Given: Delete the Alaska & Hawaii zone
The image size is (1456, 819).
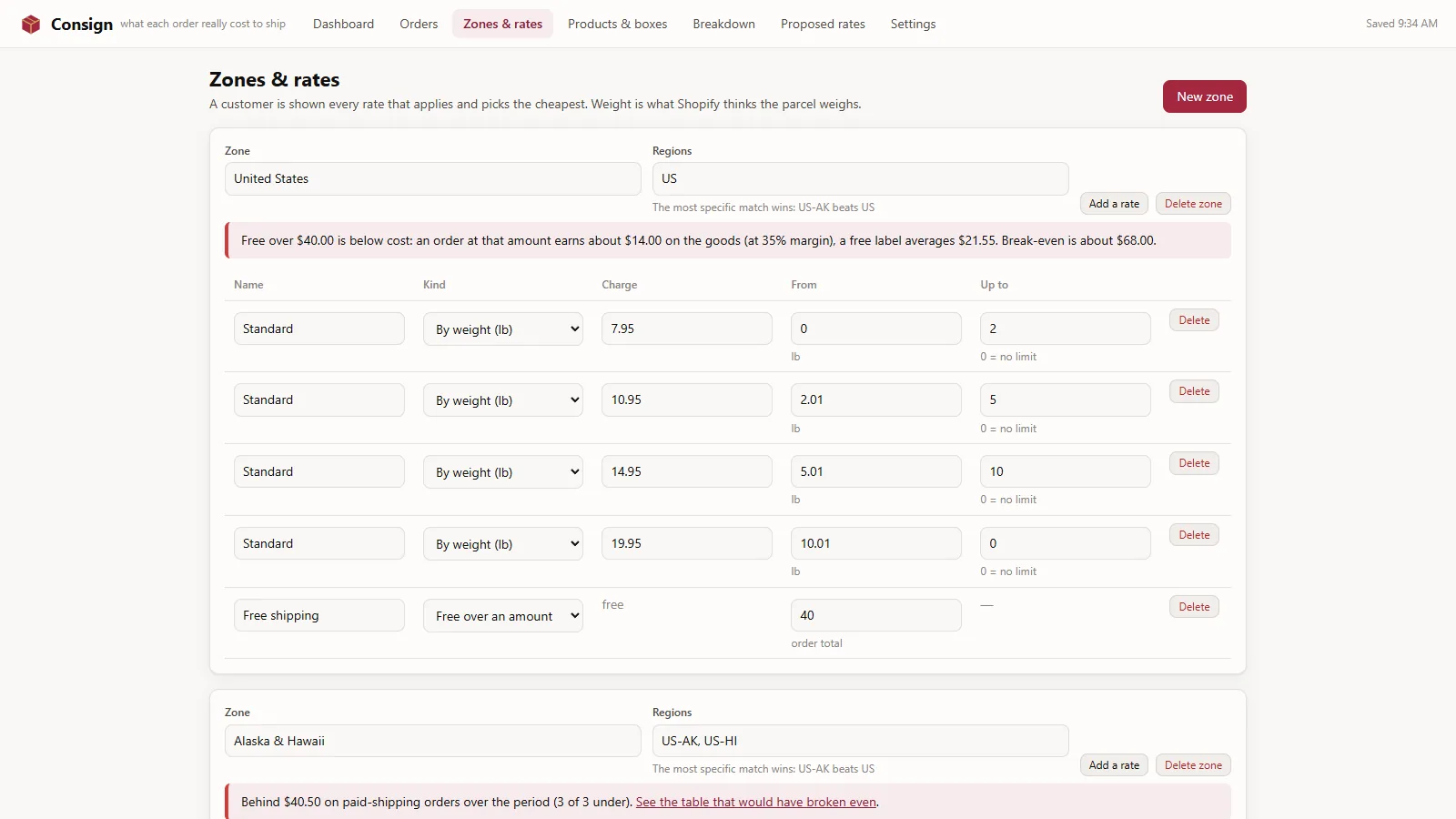Looking at the screenshot, I should (x=1193, y=765).
